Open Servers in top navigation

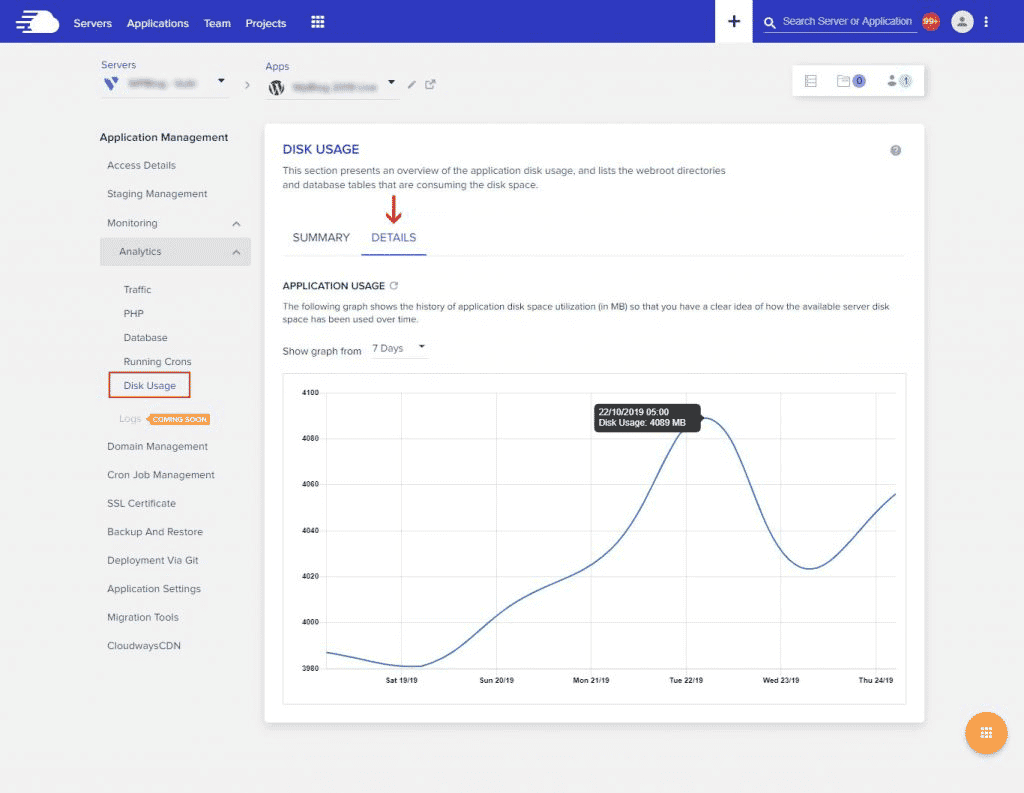click(92, 23)
